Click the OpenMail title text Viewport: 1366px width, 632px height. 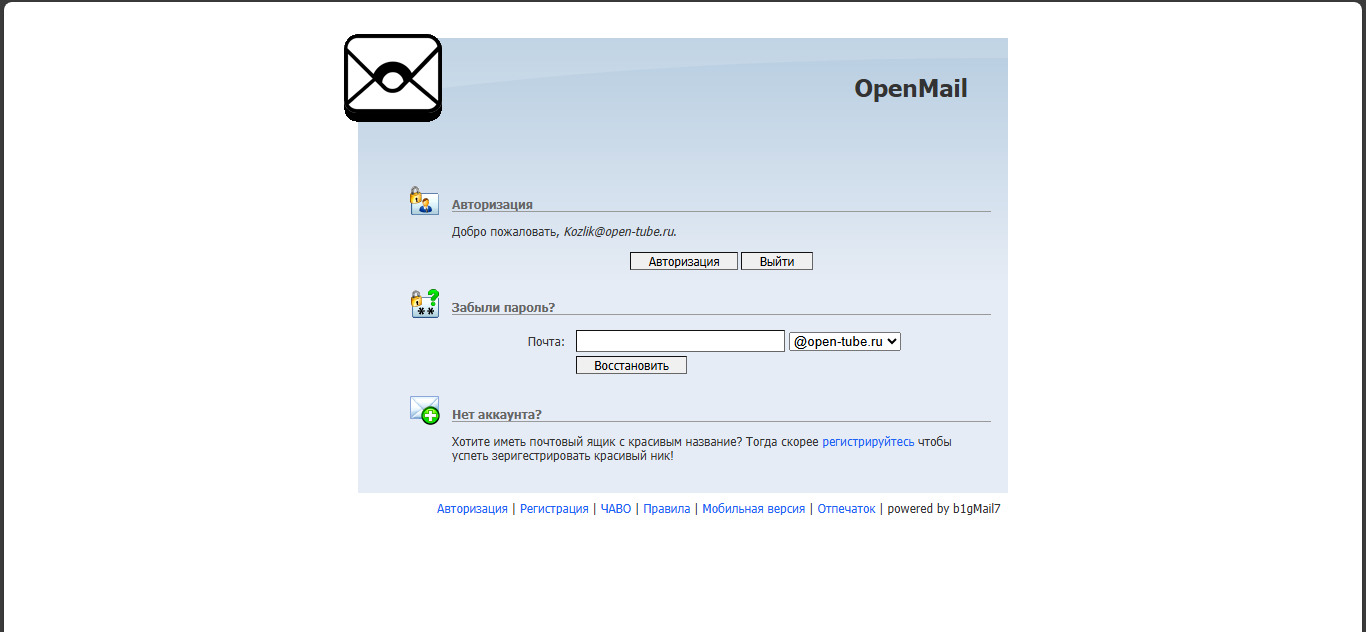911,88
